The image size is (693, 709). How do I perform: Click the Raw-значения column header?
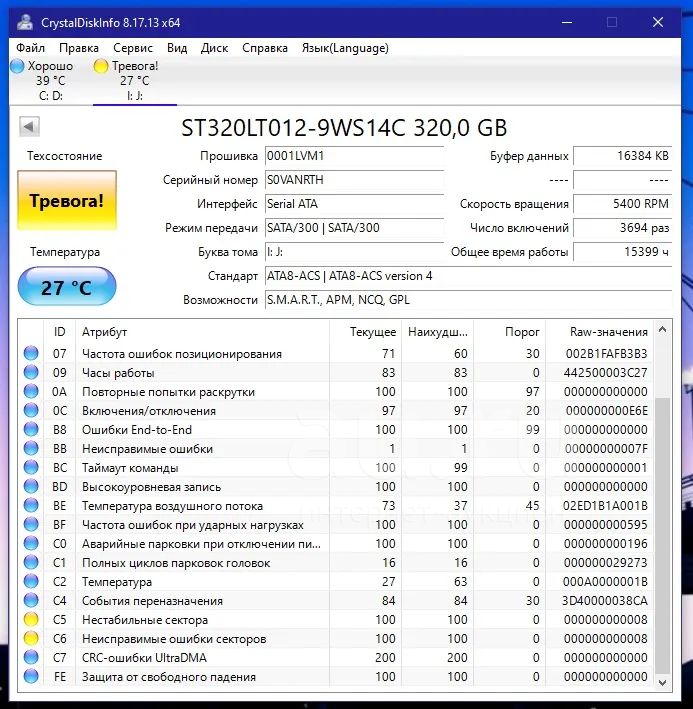[599, 332]
